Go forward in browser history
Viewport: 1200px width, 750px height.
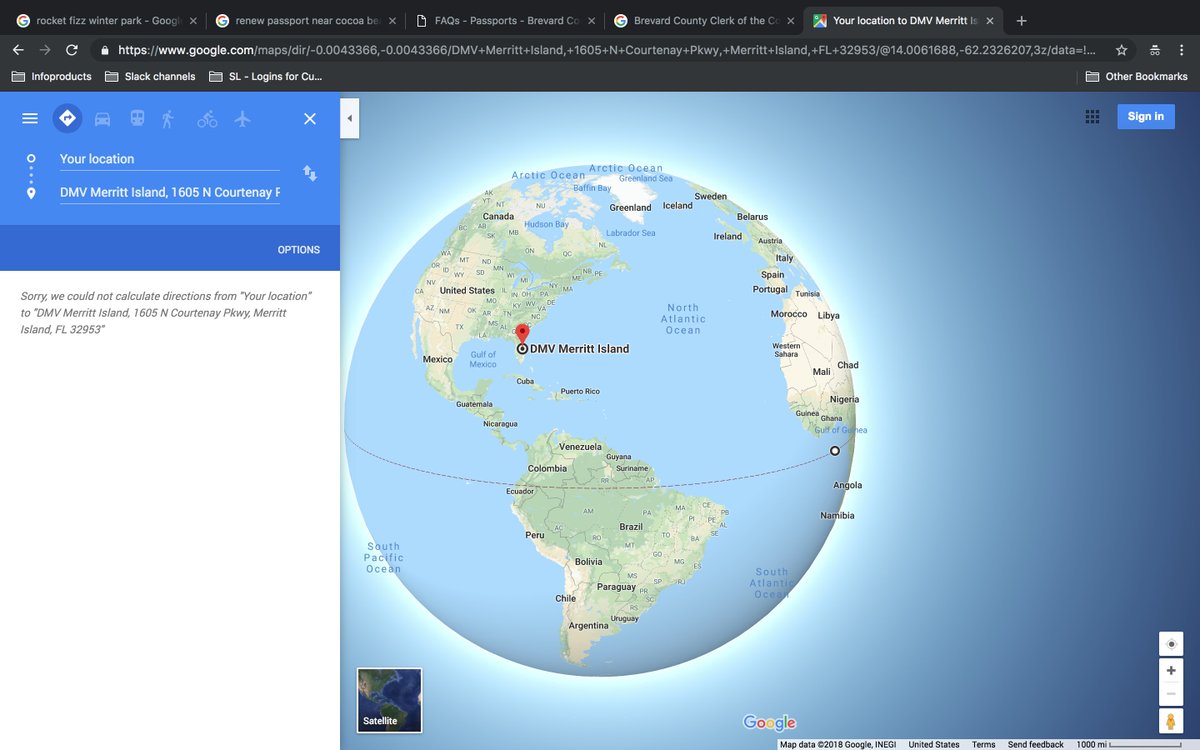[x=44, y=50]
